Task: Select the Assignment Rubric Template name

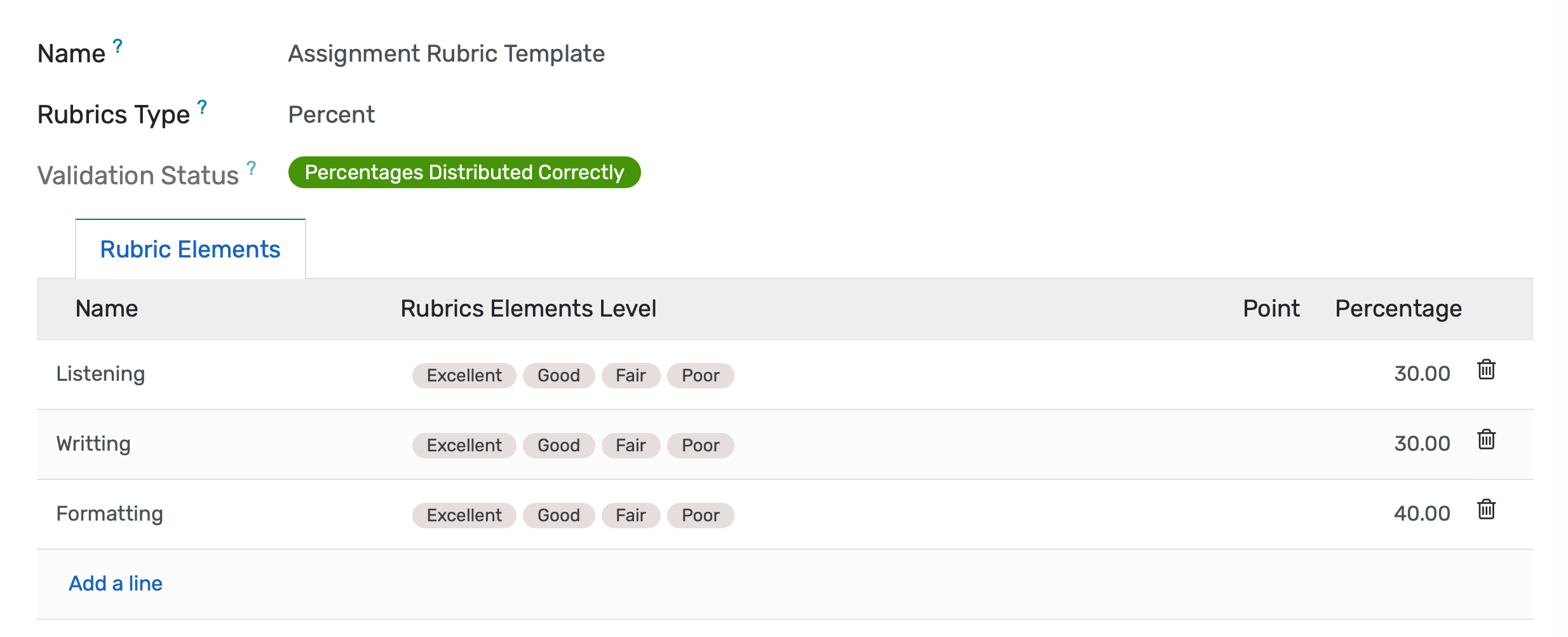Action: [x=446, y=53]
